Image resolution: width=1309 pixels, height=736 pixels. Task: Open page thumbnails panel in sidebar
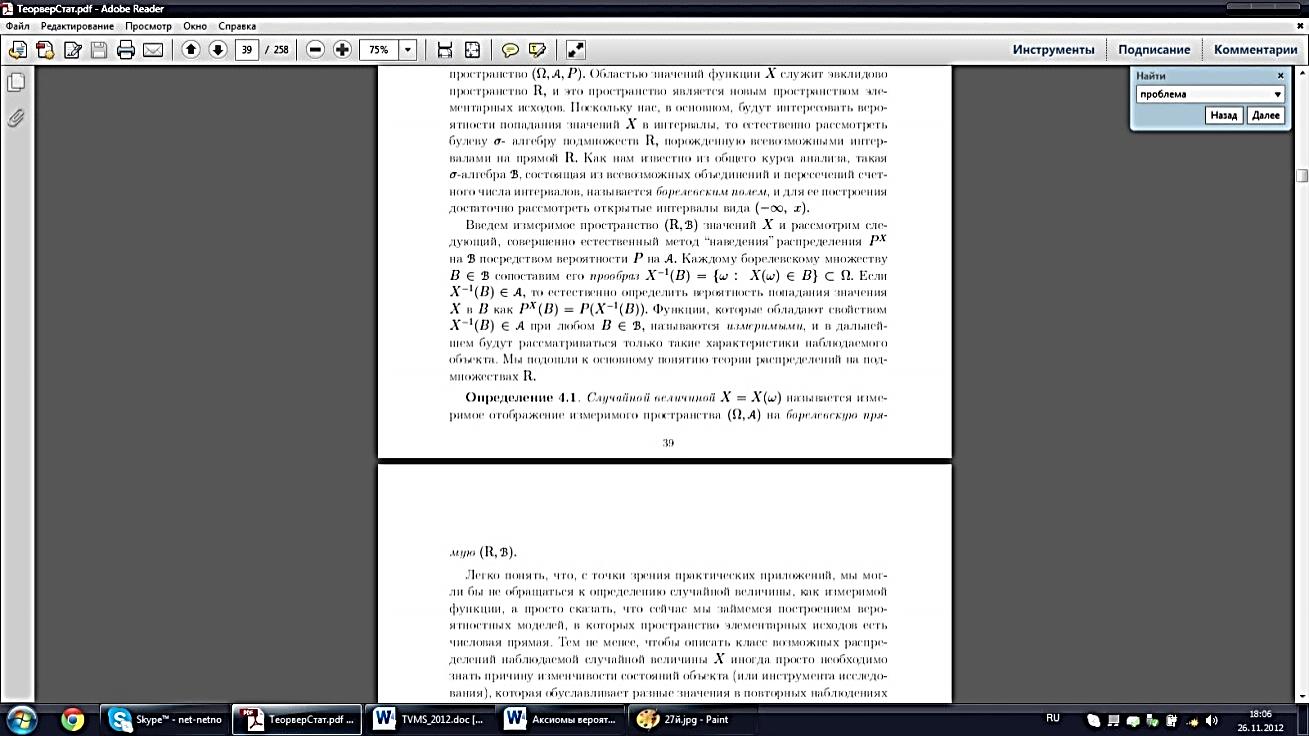pos(15,83)
